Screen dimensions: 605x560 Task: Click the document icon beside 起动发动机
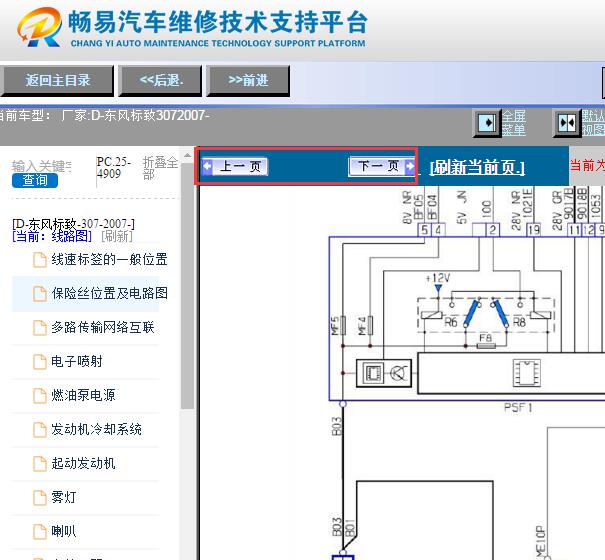click(x=40, y=464)
